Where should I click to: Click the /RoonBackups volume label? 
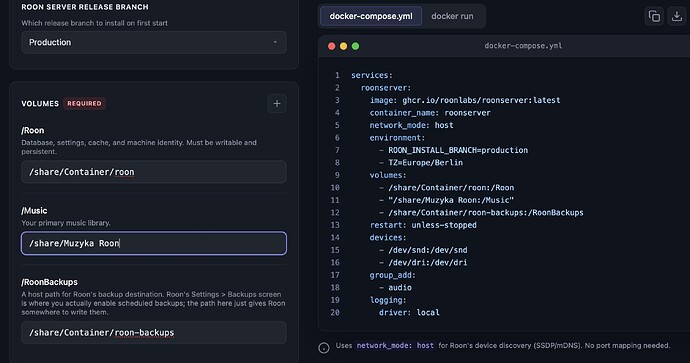click(49, 282)
